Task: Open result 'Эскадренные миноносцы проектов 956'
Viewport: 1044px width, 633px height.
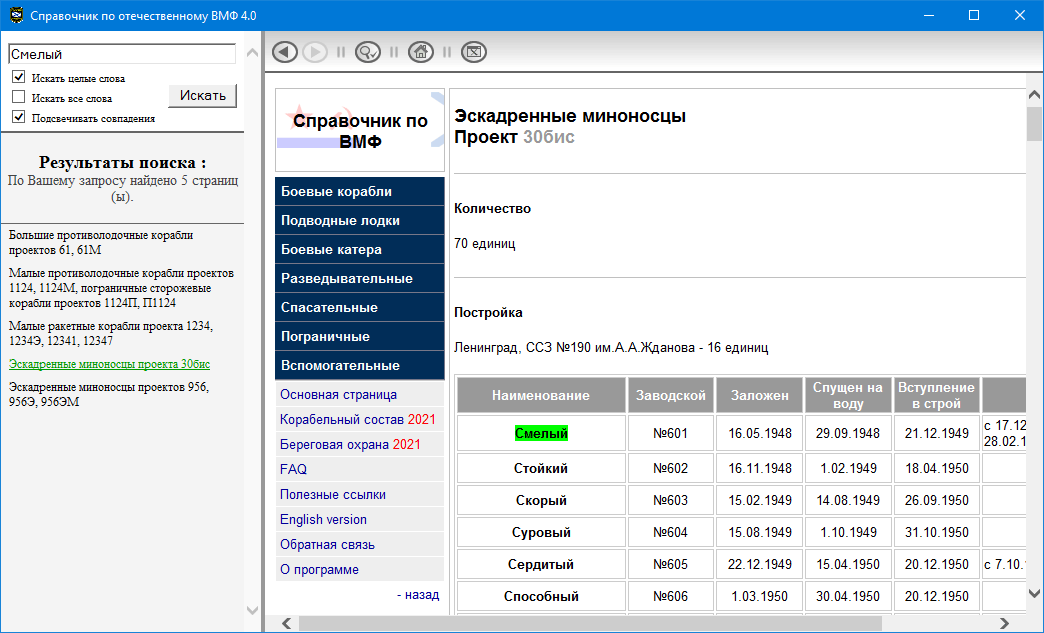Action: click(x=109, y=394)
